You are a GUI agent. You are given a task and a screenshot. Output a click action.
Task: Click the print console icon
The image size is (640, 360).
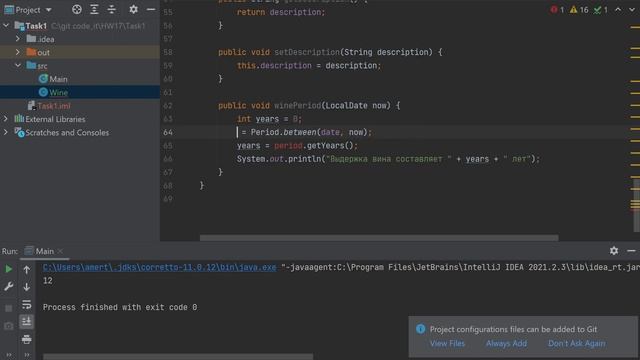coord(27,339)
